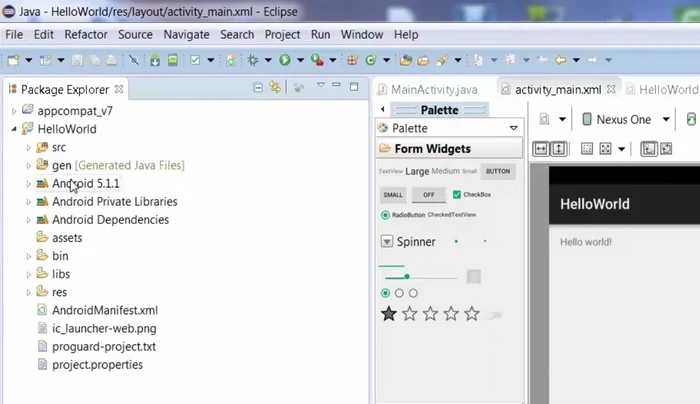Click the Run with external tools icon
The width and height of the screenshot is (700, 404).
pos(317,60)
